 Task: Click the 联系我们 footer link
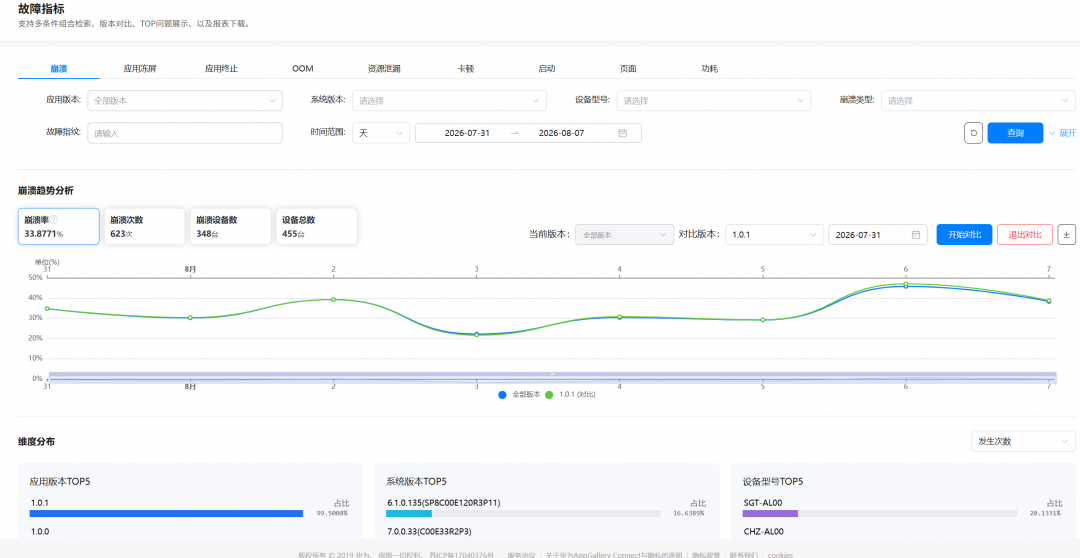pyautogui.click(x=744, y=555)
